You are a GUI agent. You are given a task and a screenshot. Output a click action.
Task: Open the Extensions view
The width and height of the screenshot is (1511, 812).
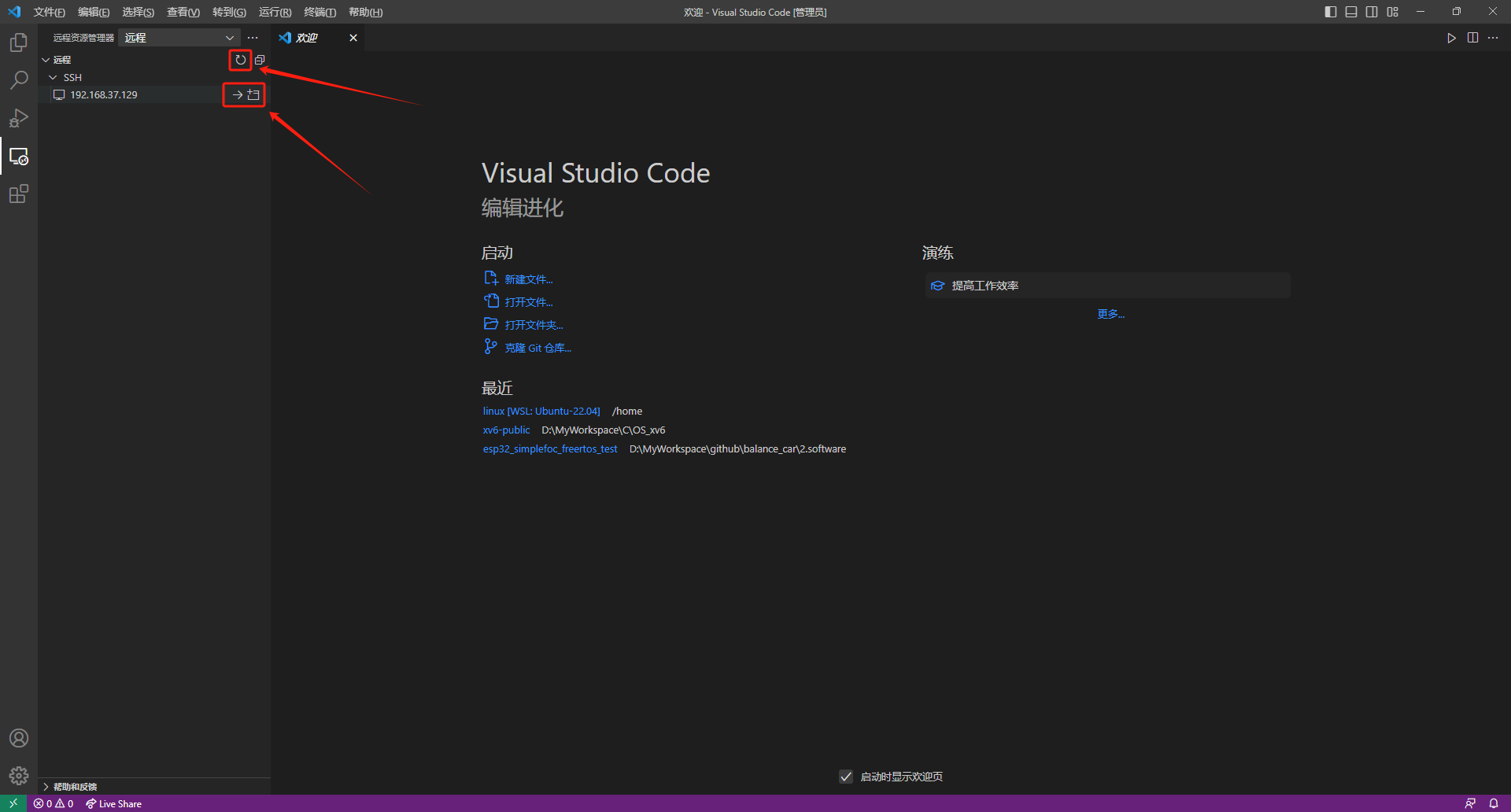click(19, 194)
